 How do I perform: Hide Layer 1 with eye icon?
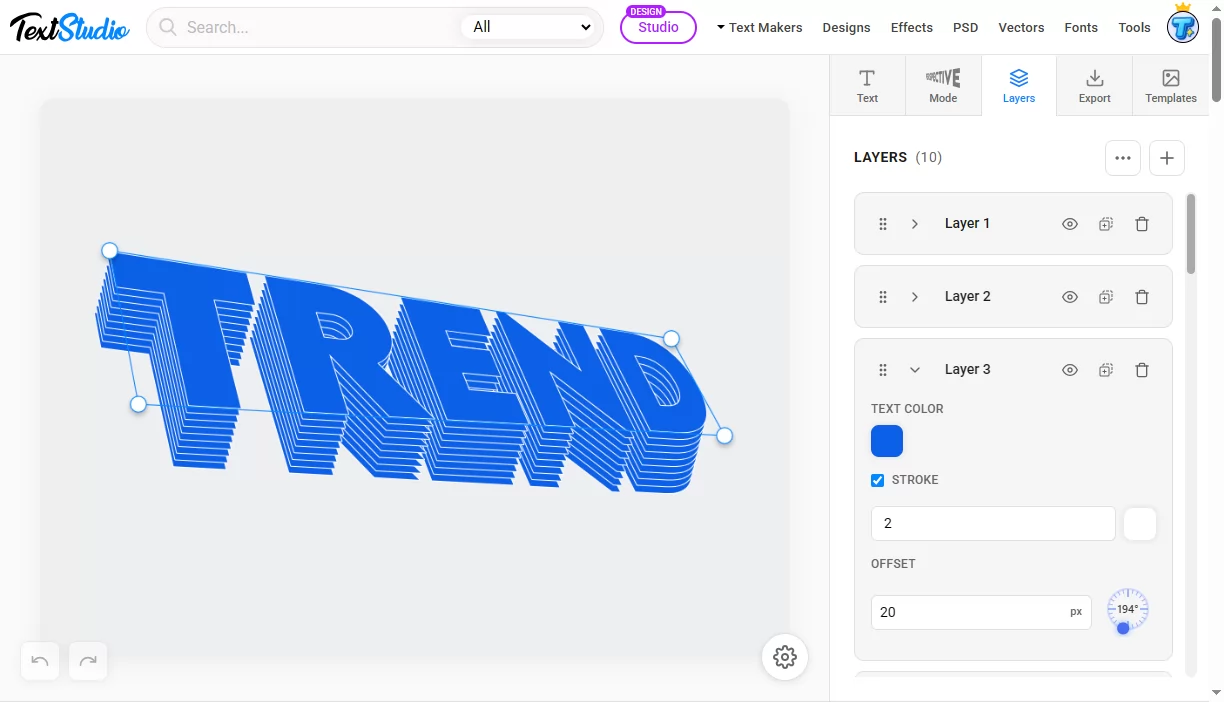pos(1070,224)
